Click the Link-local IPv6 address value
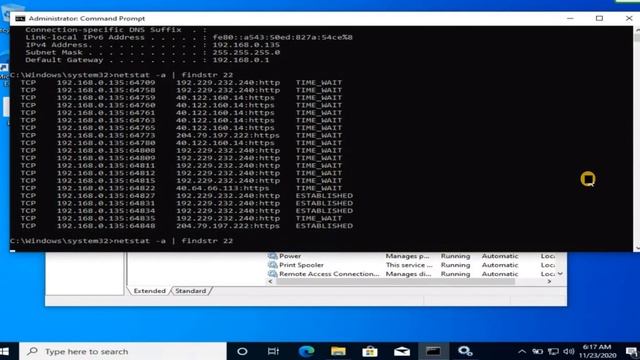 282,37
